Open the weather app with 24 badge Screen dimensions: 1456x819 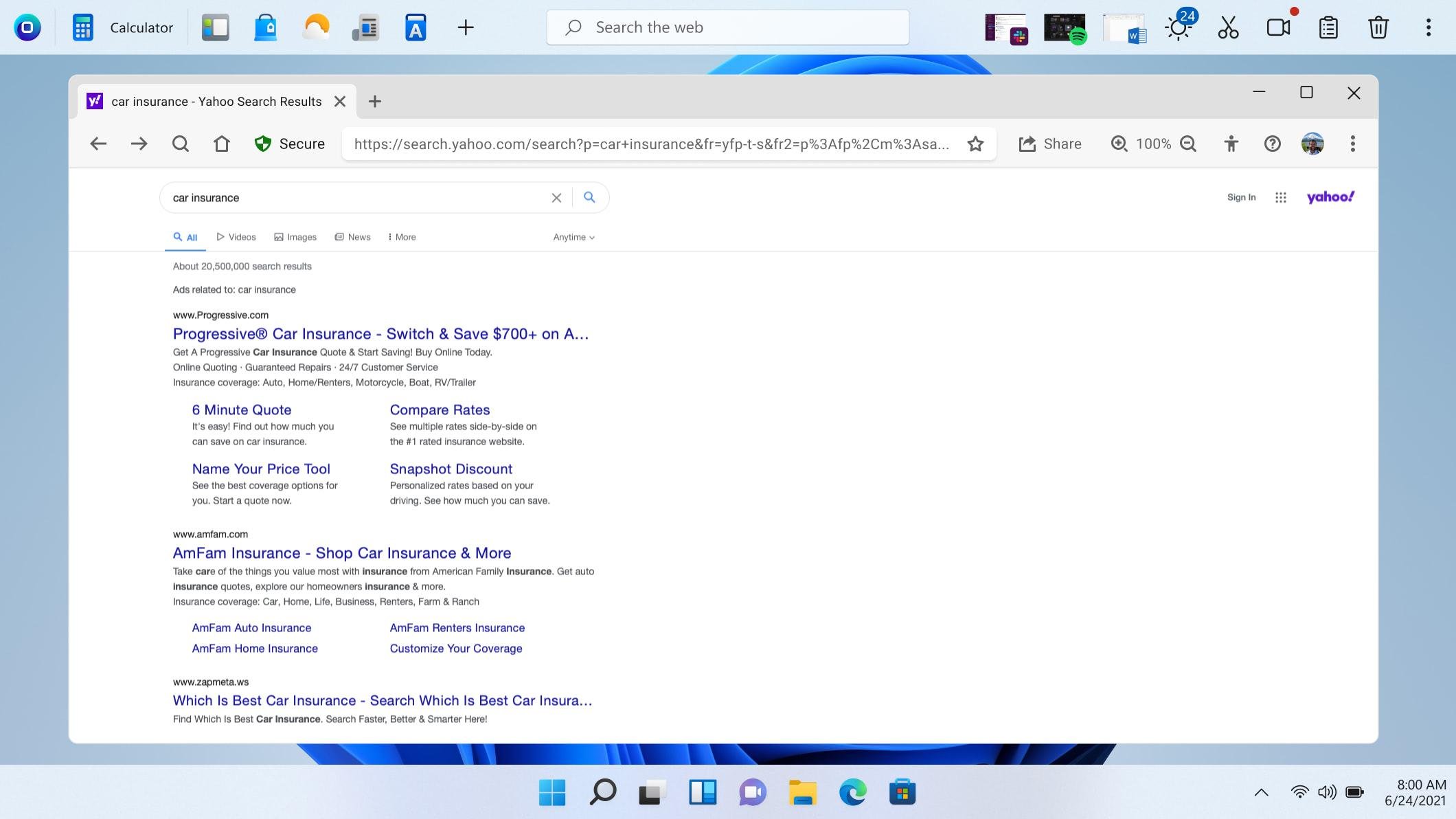pyautogui.click(x=1179, y=27)
